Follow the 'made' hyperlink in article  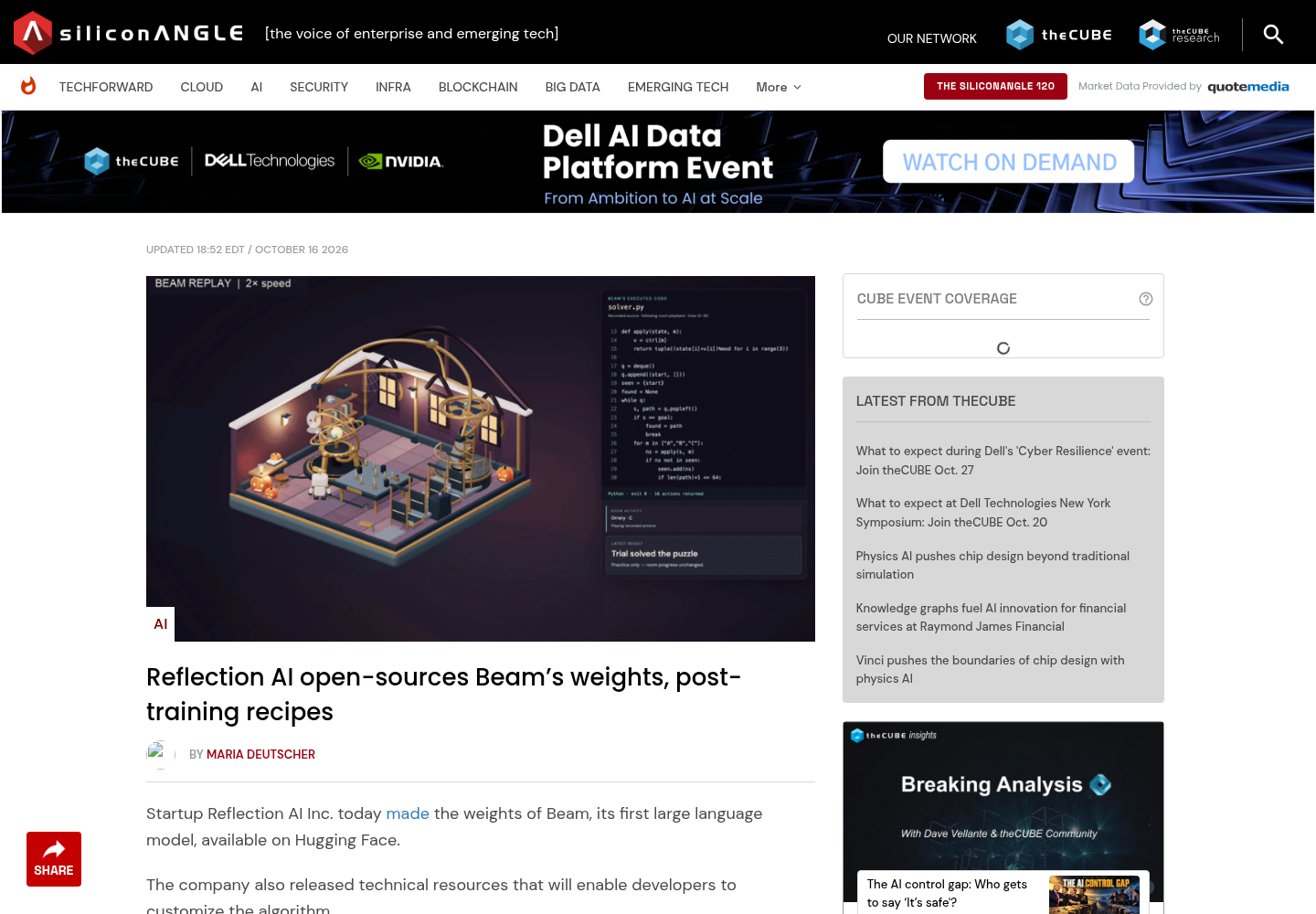pyautogui.click(x=408, y=813)
